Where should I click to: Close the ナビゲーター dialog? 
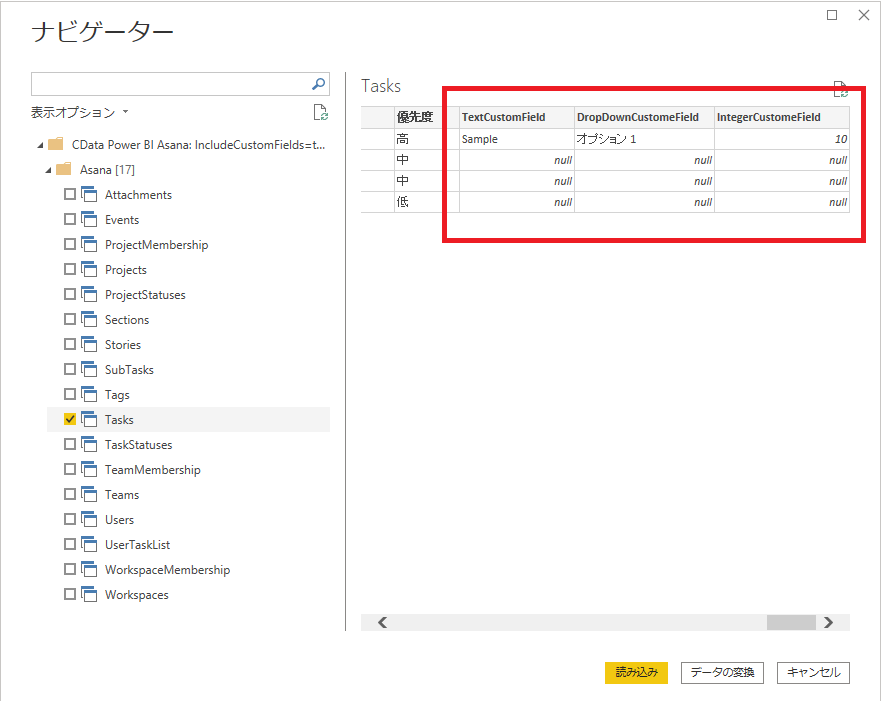tap(864, 15)
